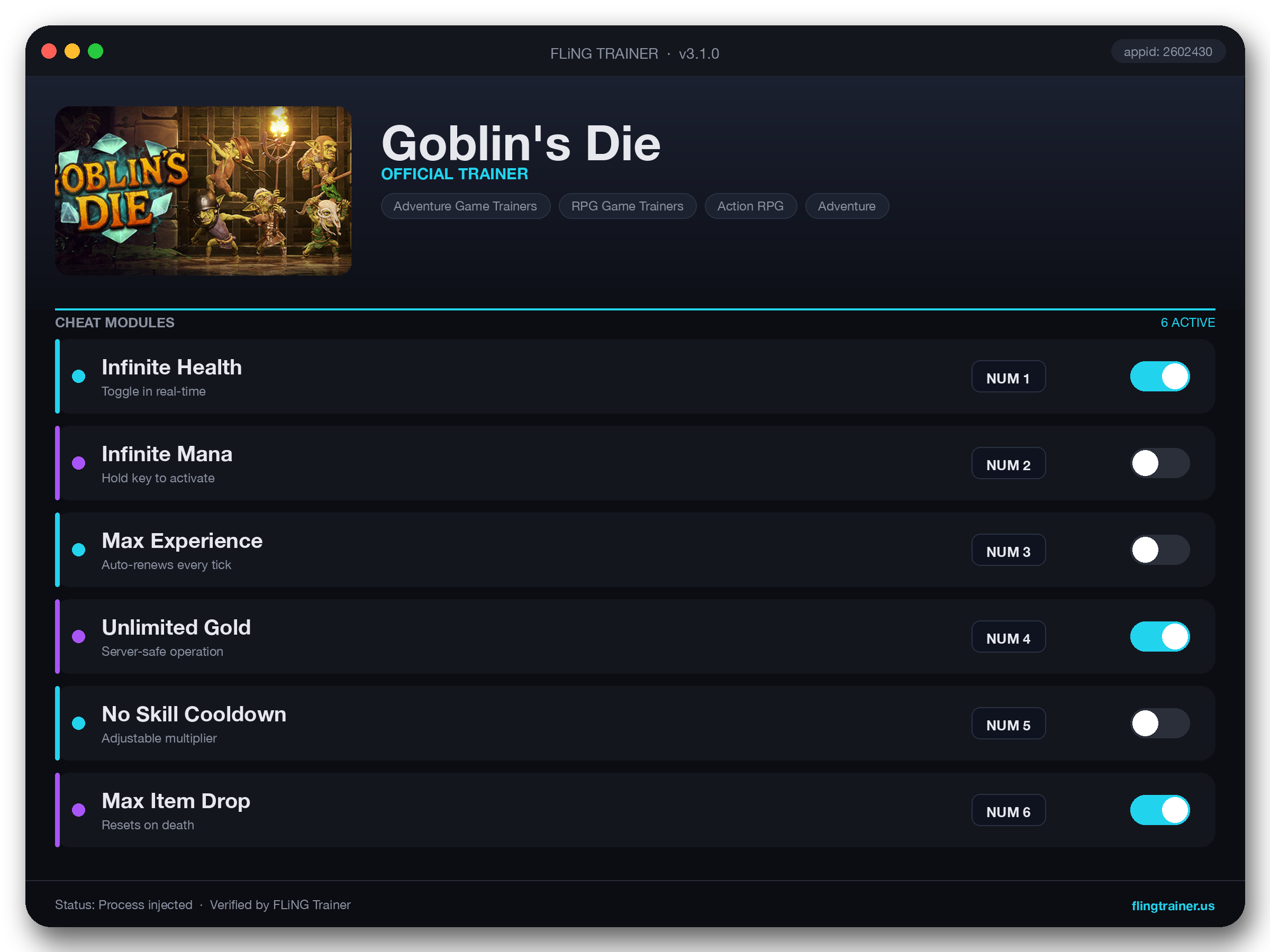Click the NUM 2 hotkey button

1008,463
